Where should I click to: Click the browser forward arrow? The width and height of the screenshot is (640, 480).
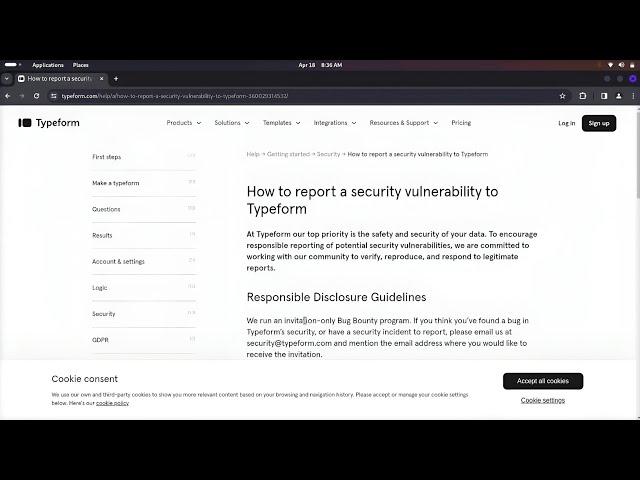(22, 96)
